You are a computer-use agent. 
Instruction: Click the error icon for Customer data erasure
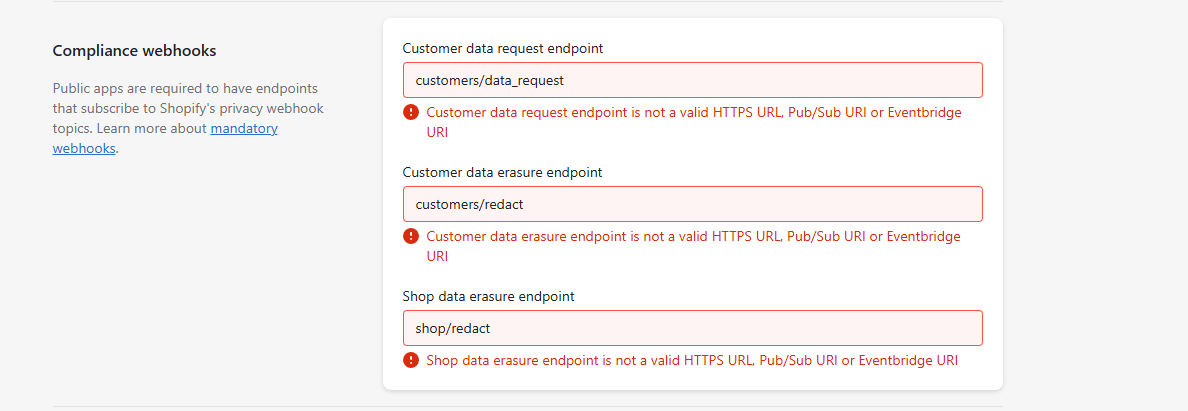click(411, 236)
